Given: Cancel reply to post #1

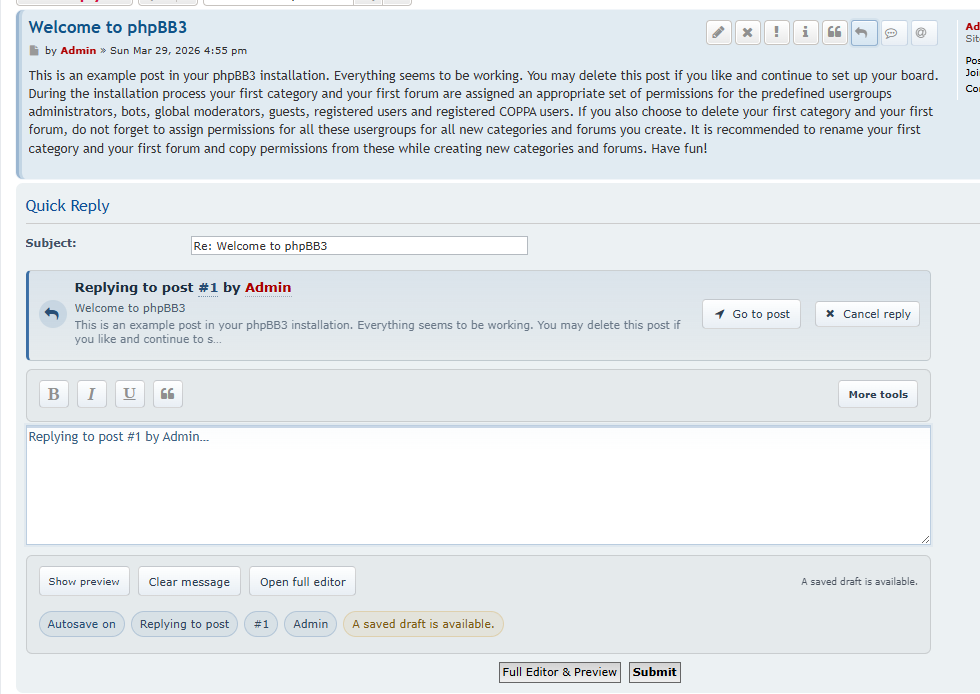Looking at the screenshot, I should coord(867,314).
